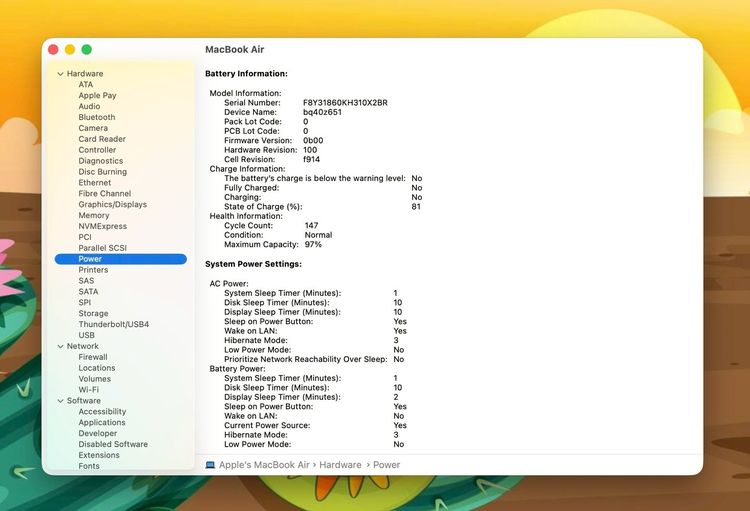Select USB in the sidebar
Image resolution: width=750 pixels, height=511 pixels.
coord(86,335)
